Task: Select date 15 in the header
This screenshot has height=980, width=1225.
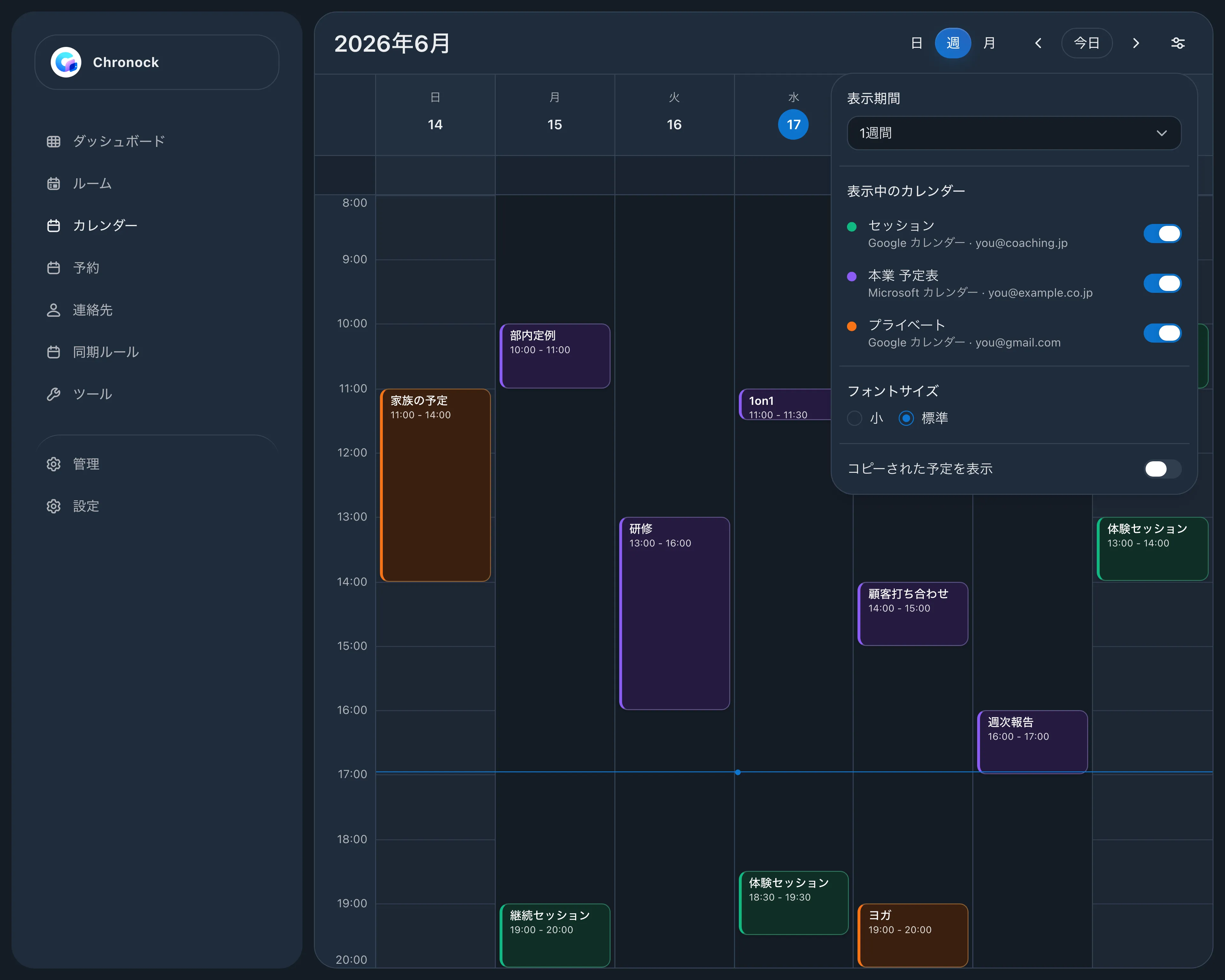Action: pos(554,124)
